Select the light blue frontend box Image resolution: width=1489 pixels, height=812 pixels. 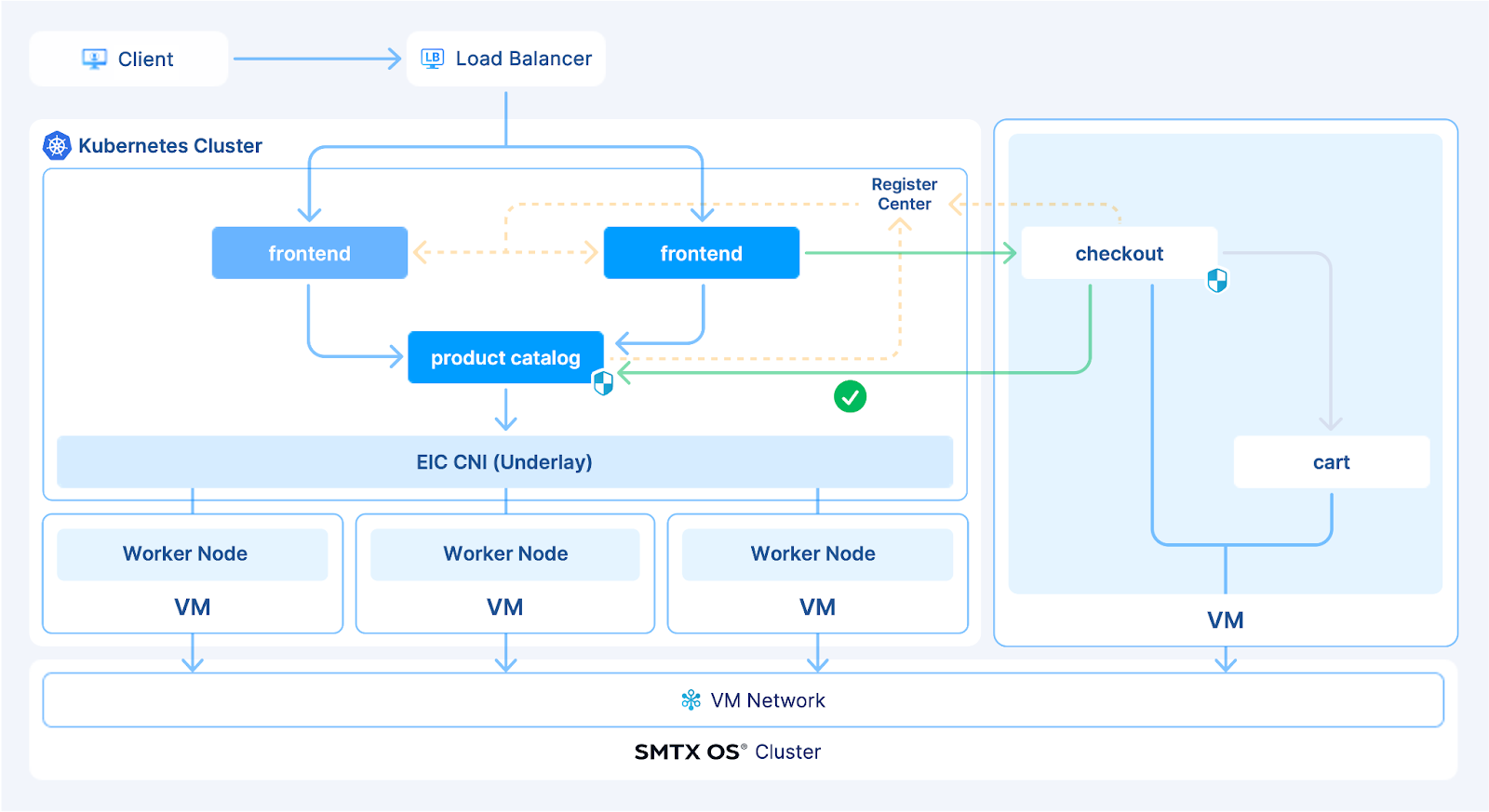310,253
